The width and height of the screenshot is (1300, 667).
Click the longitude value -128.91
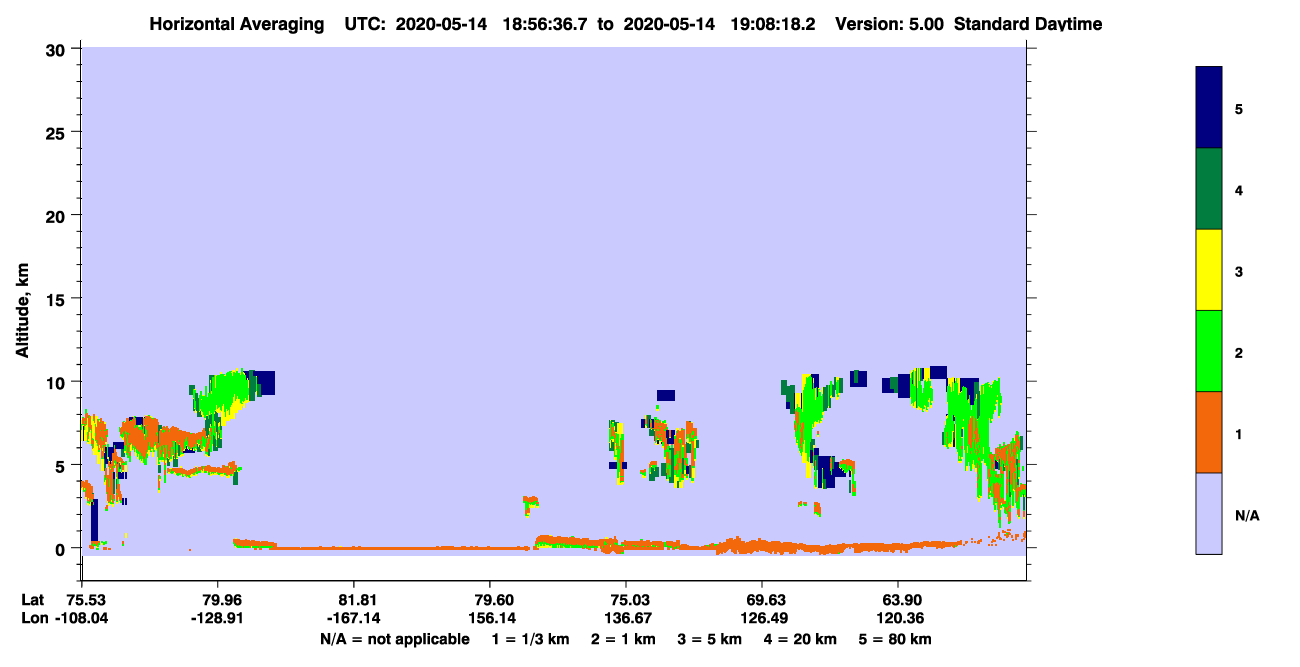[217, 618]
